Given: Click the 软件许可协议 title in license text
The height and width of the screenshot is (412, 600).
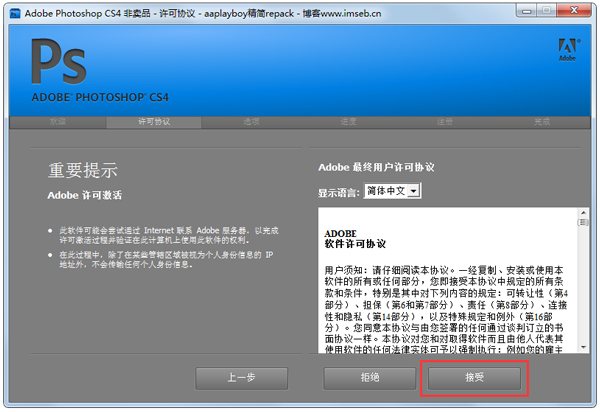Looking at the screenshot, I should coord(355,244).
